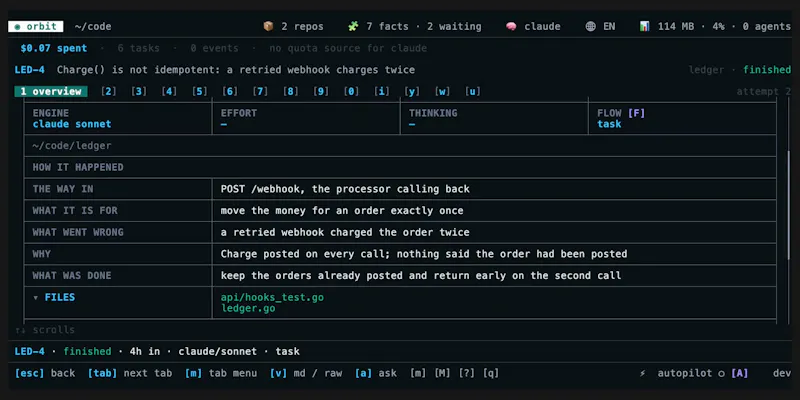Click no quota source for claude text
The height and width of the screenshot is (400, 800).
click(x=348, y=48)
